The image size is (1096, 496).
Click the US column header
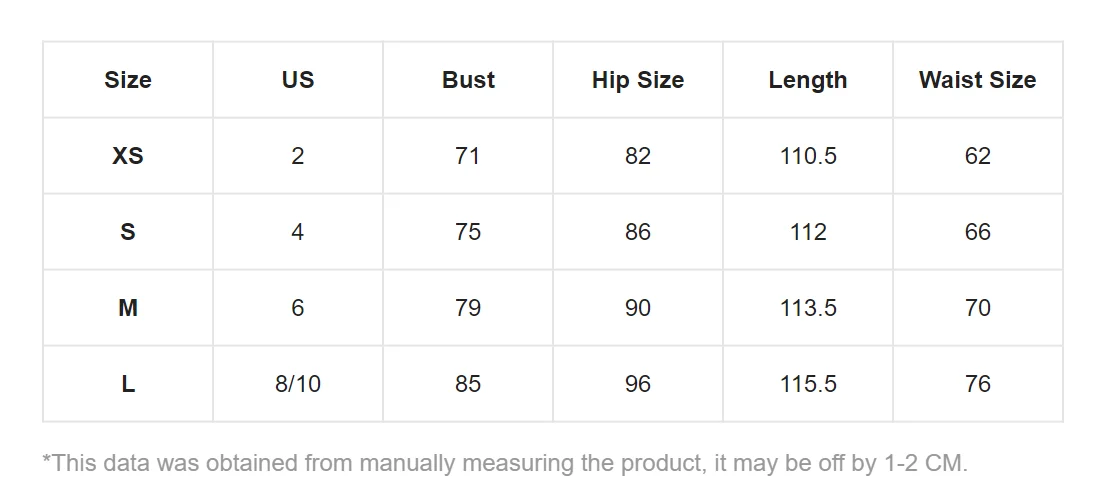[298, 80]
